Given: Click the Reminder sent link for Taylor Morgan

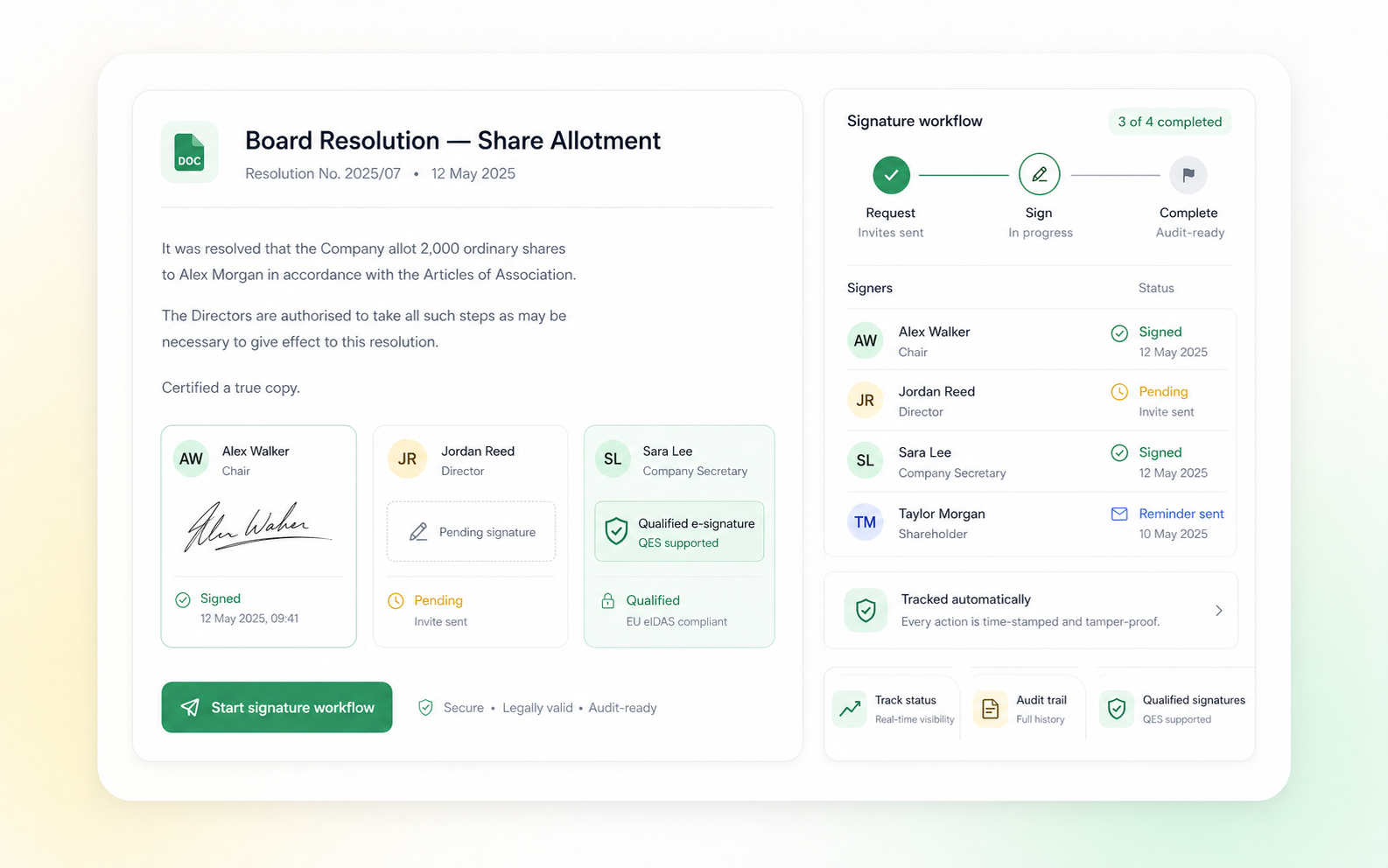Looking at the screenshot, I should (x=1181, y=514).
